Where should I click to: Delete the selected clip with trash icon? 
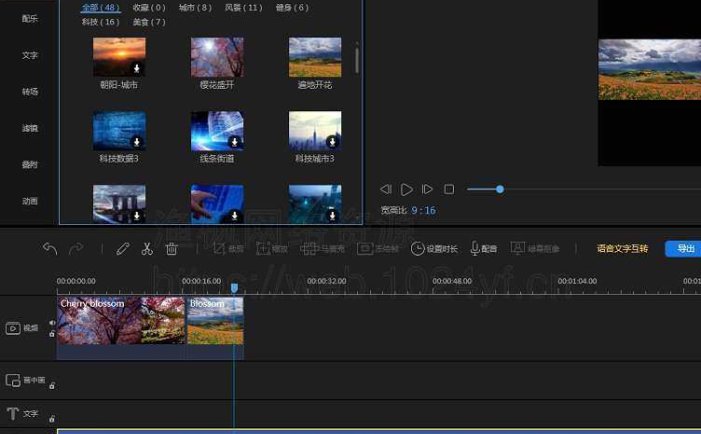[171, 249]
